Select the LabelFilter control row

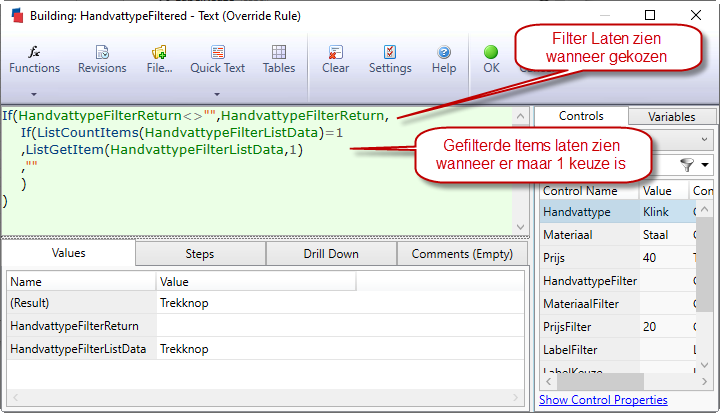pyautogui.click(x=618, y=350)
